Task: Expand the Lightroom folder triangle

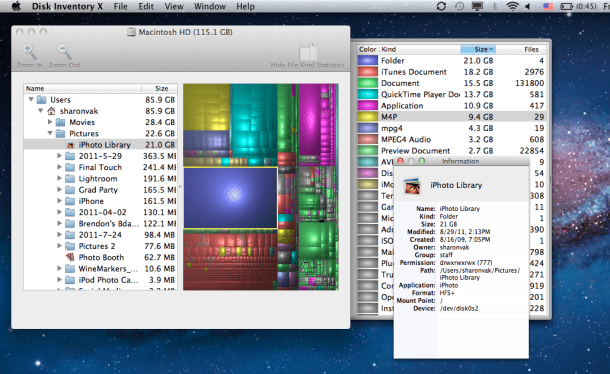Action: (60, 179)
